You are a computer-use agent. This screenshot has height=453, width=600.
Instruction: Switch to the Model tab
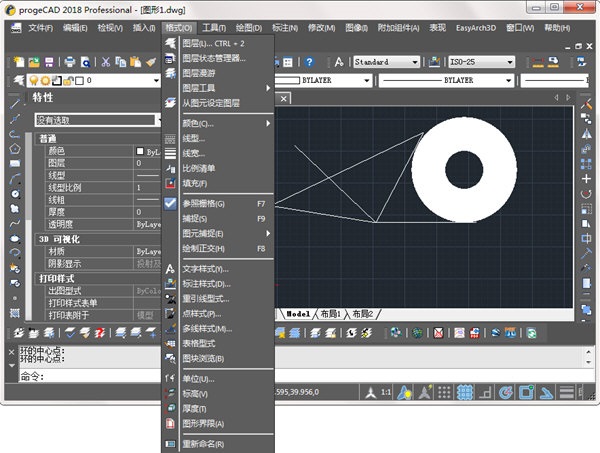(298, 314)
